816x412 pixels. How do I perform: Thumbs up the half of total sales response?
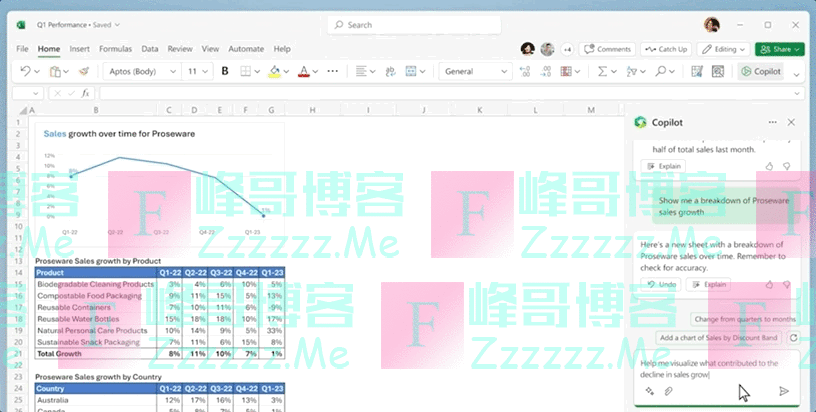(769, 166)
